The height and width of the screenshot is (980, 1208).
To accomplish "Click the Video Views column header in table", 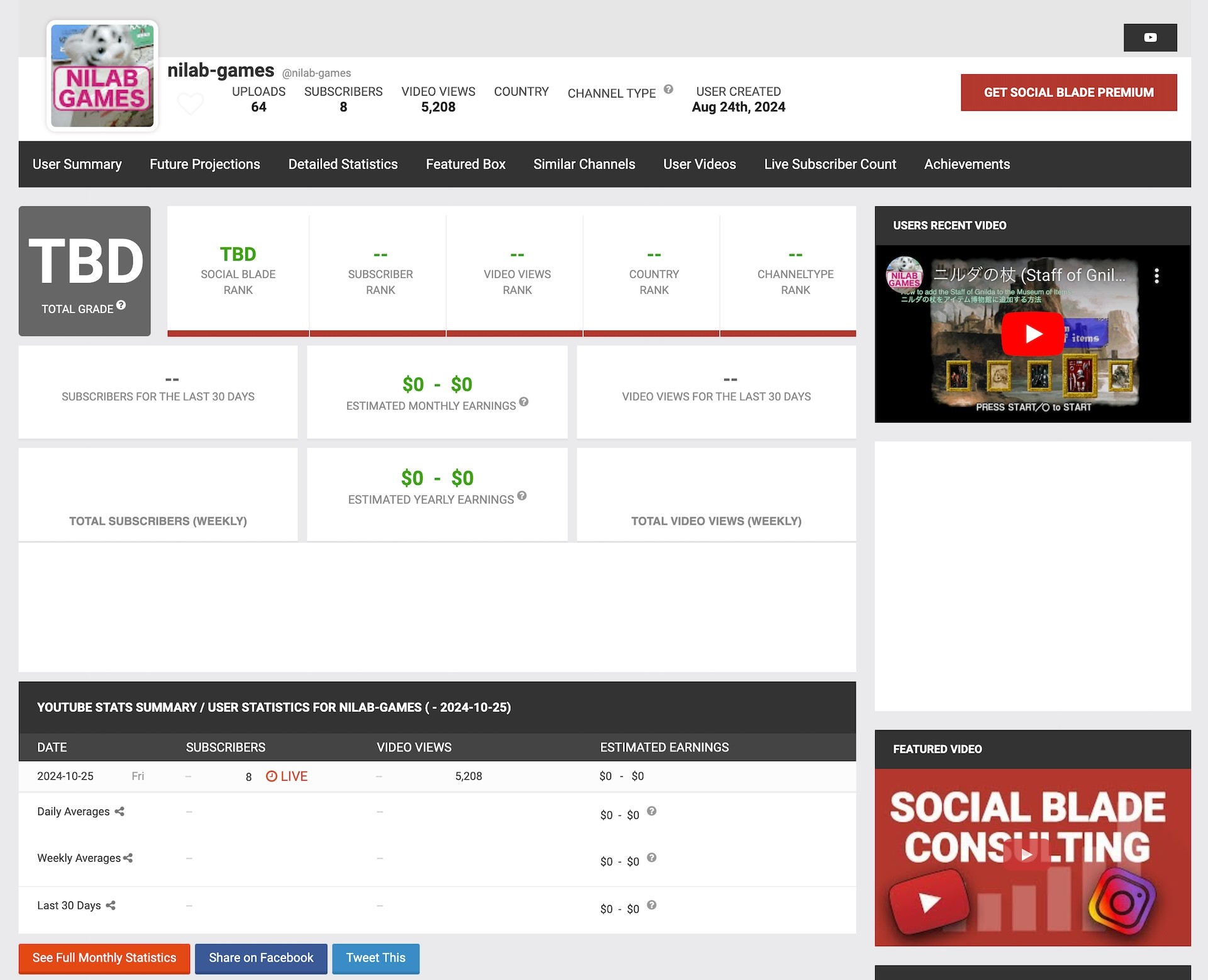I will (414, 747).
